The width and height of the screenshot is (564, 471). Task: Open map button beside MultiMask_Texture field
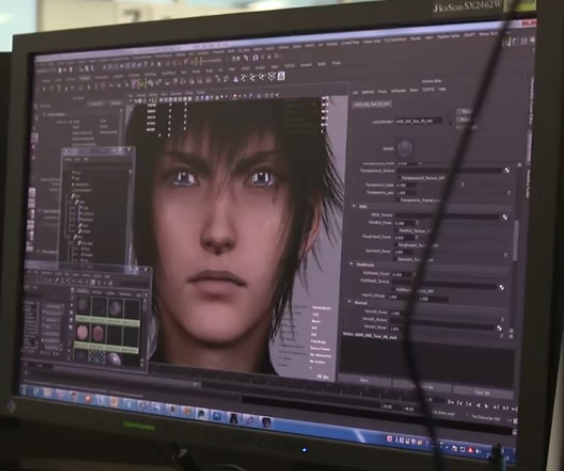click(x=501, y=287)
